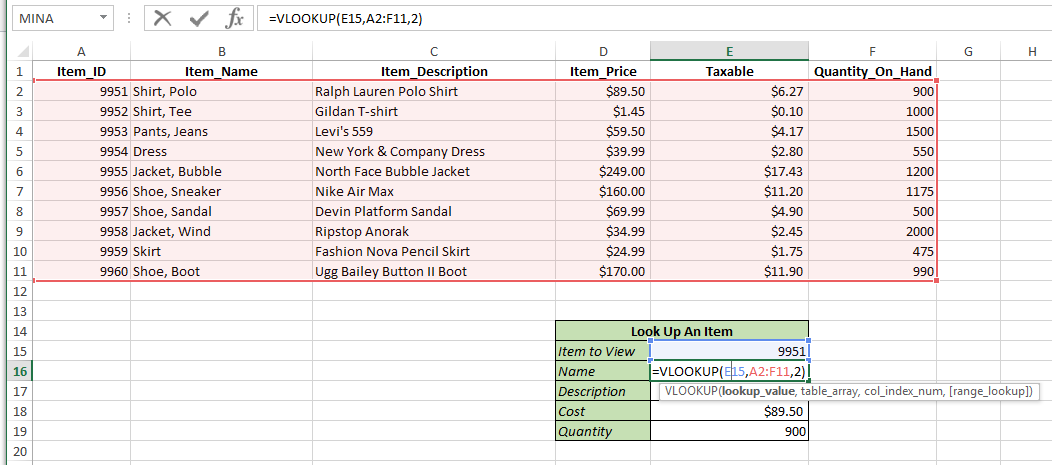
Task: Select the quantity 1500 cell
Action: tap(872, 132)
